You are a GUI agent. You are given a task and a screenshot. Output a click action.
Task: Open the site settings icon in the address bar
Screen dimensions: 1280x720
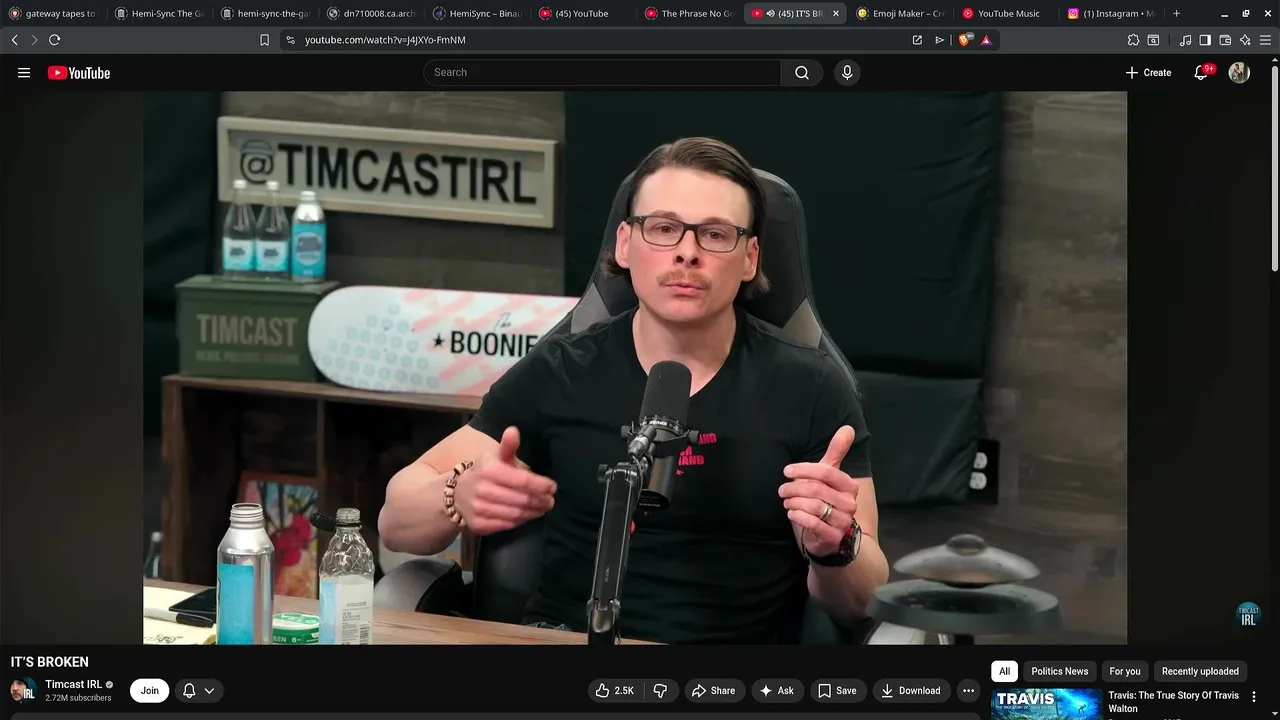(x=290, y=40)
